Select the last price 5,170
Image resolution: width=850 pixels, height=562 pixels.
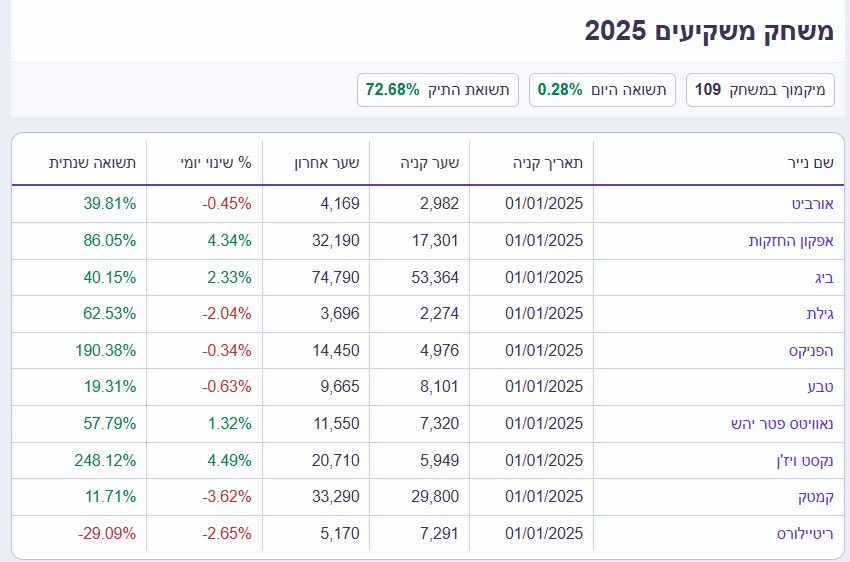pos(340,534)
